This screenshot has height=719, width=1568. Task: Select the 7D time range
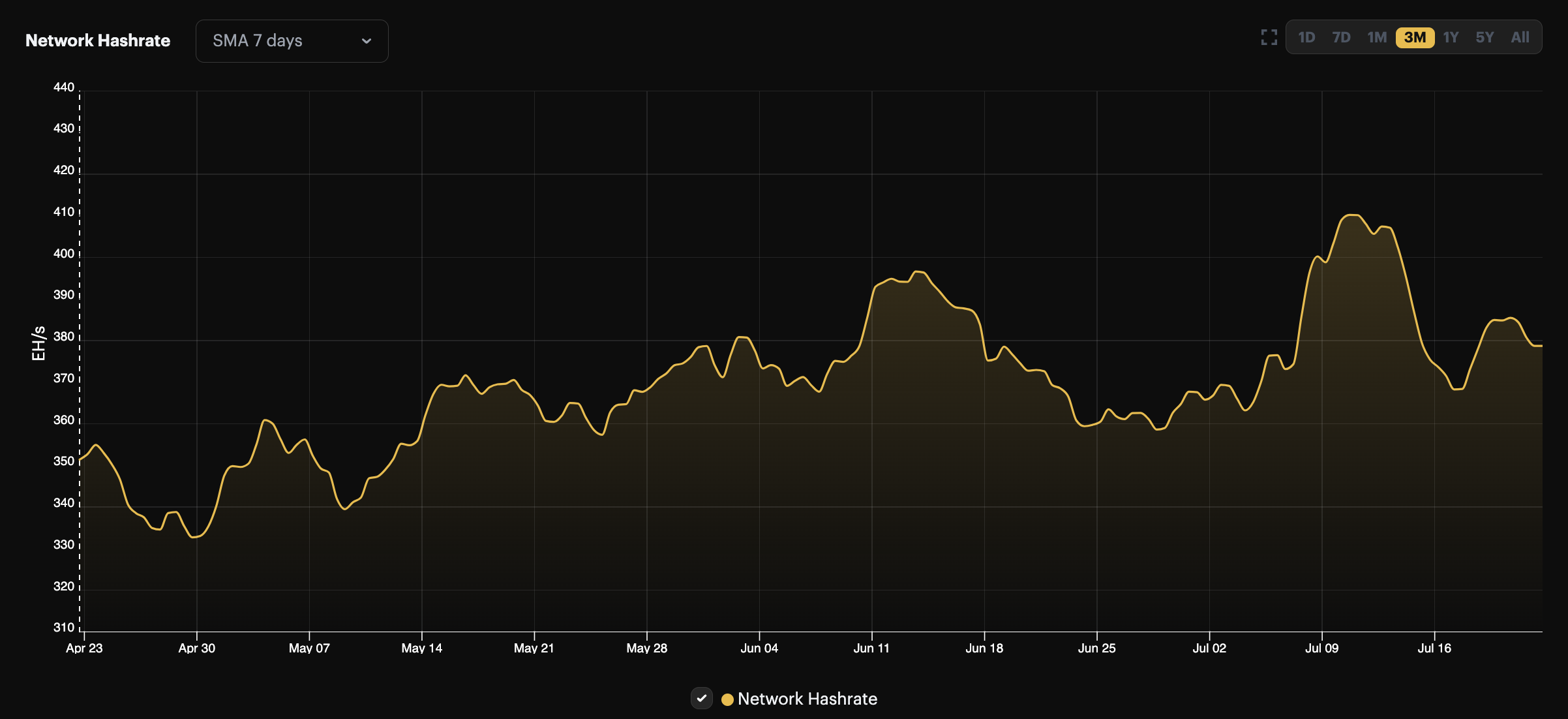point(1342,37)
